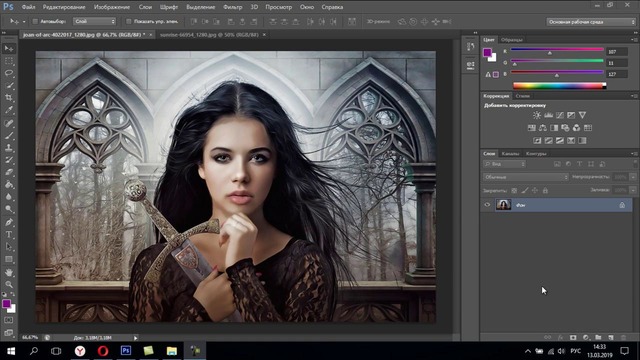Toggle Quick Mask mode icon
This screenshot has width=640, height=360.
pyautogui.click(x=9, y=320)
